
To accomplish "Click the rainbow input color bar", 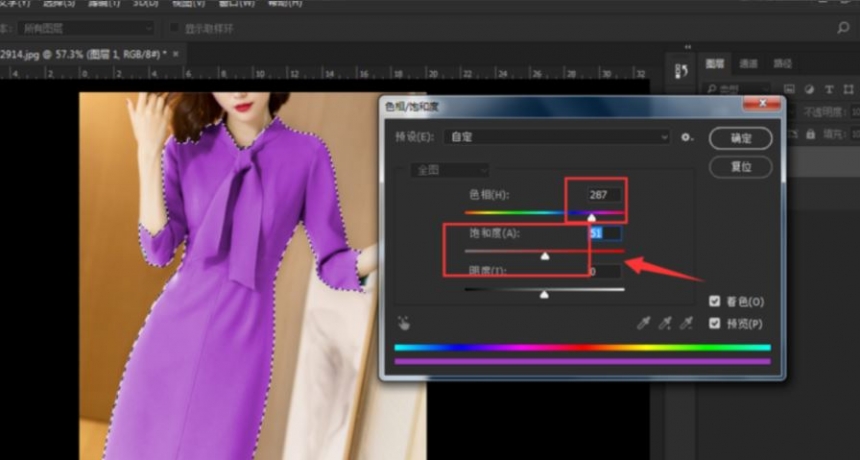I will 582,348.
